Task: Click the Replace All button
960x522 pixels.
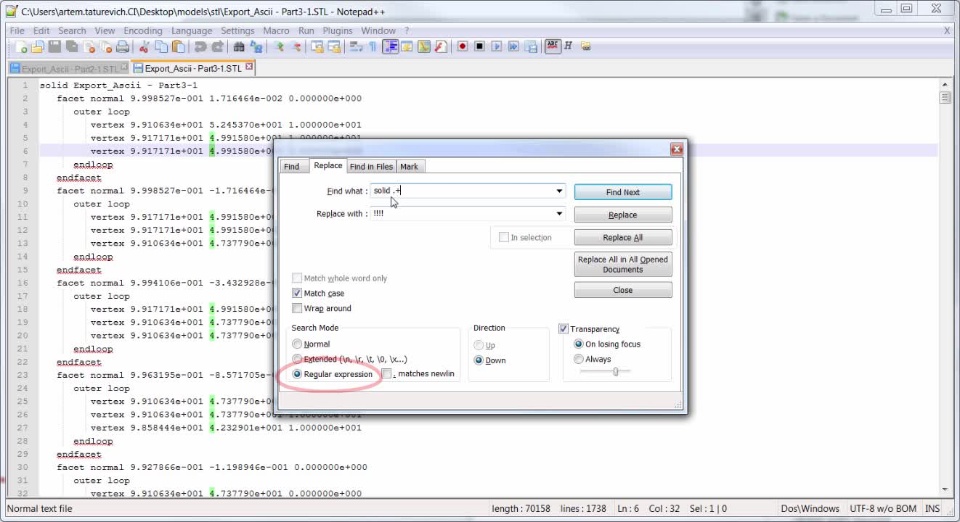Action: pyautogui.click(x=623, y=237)
